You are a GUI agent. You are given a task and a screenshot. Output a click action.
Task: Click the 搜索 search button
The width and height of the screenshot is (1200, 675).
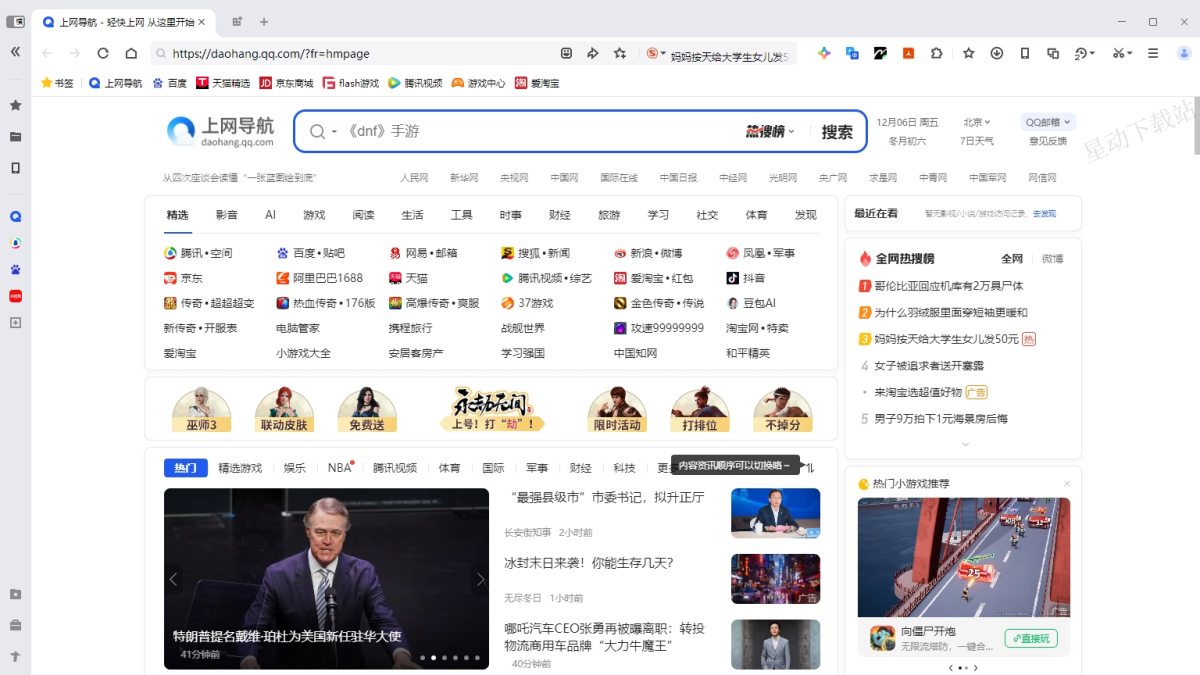click(x=837, y=132)
